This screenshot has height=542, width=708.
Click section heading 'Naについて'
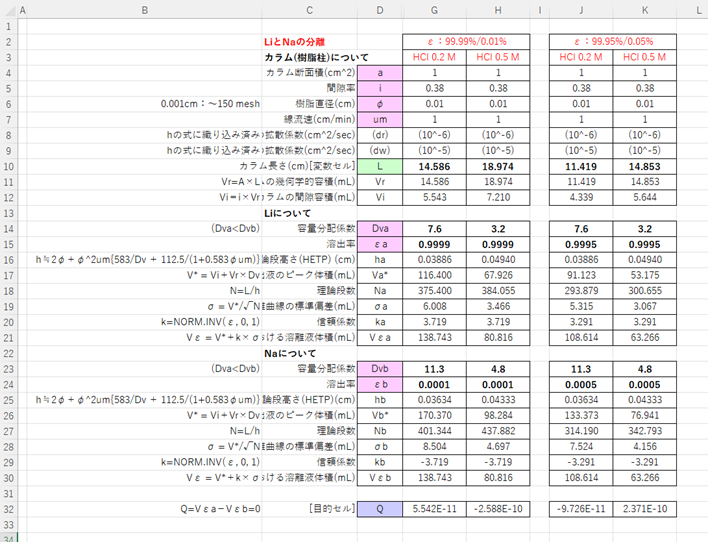coord(290,354)
